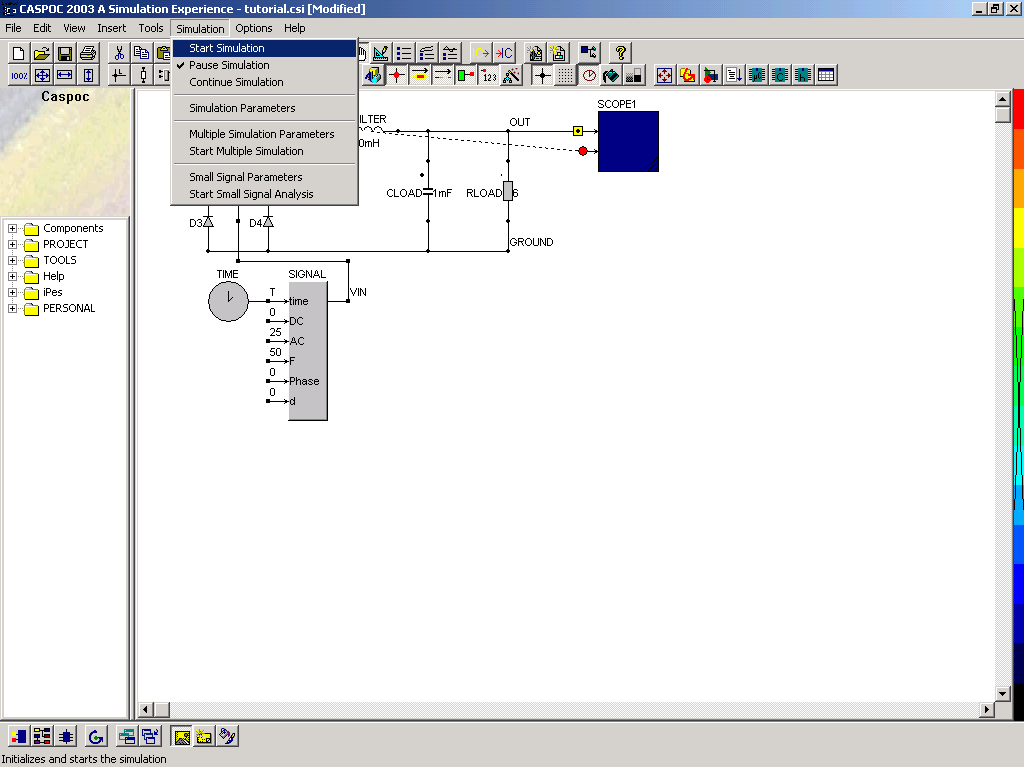Click the fit width horizontal arrow icon
Screen dimensions: 1024x768
click(65, 75)
